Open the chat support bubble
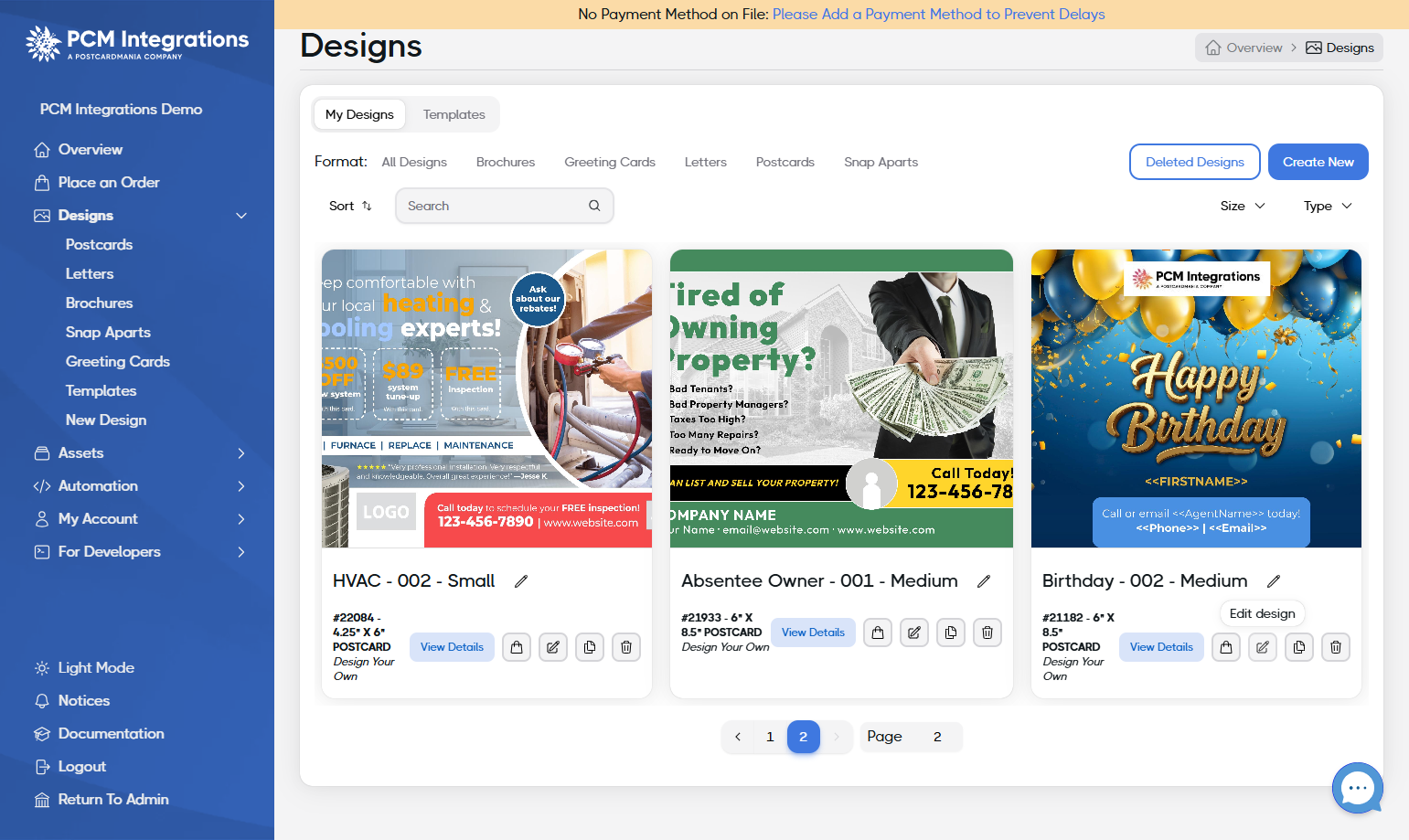Viewport: 1409px width, 840px height. tap(1358, 788)
